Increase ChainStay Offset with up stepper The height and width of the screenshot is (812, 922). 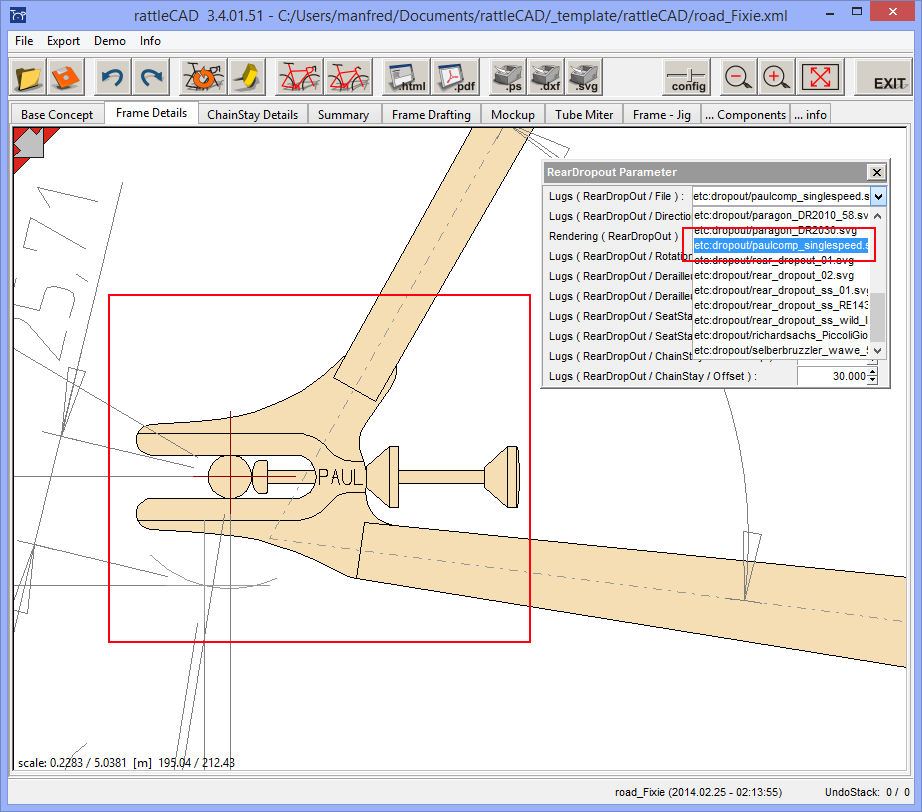click(873, 372)
